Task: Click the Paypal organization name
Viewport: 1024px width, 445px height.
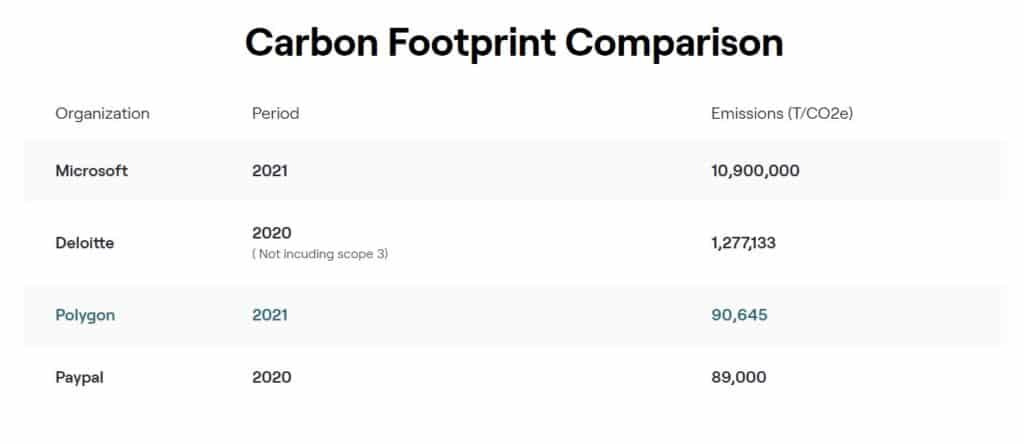Action: click(x=80, y=378)
